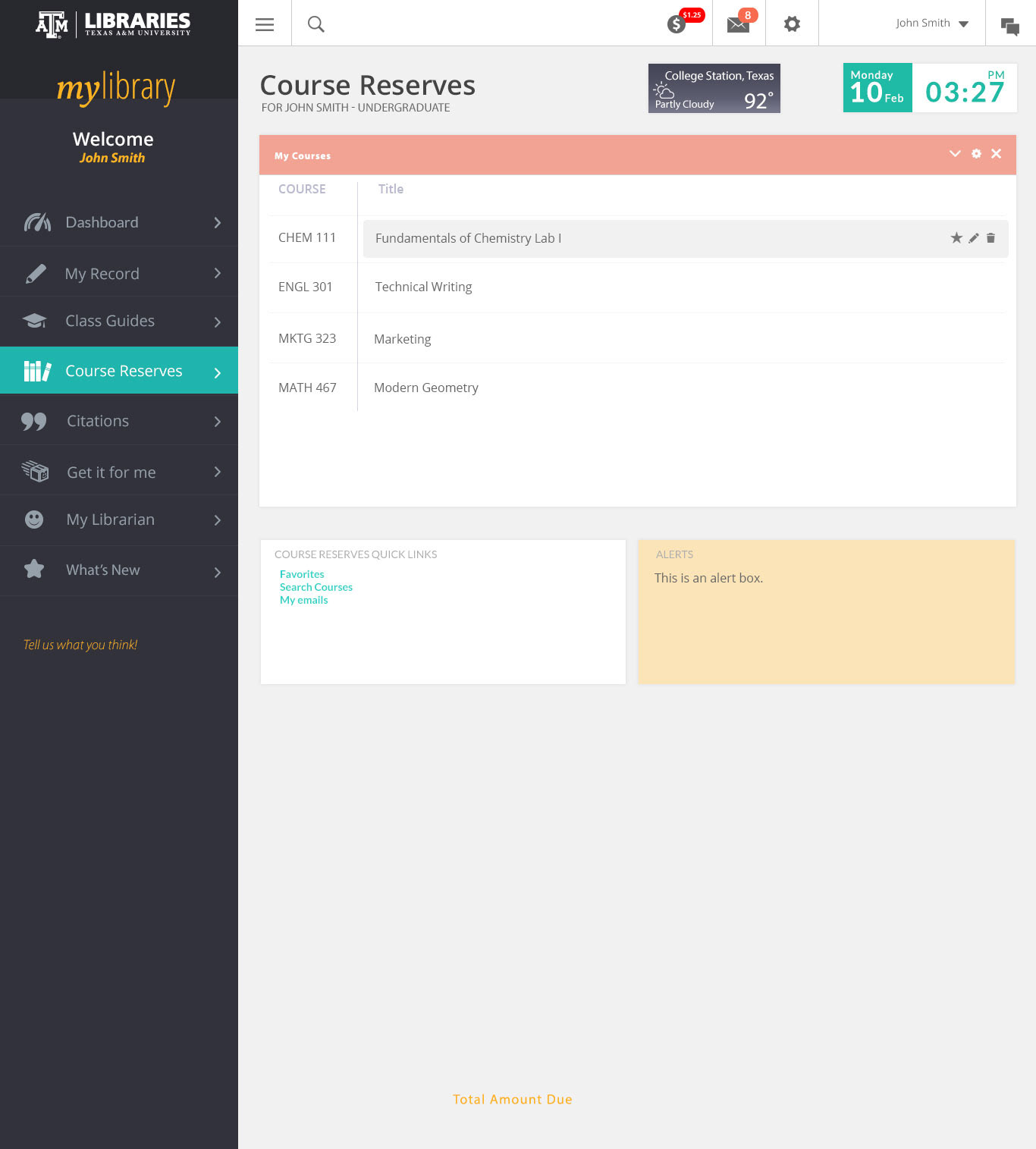Go to Dashboard in sidebar
This screenshot has width=1036, height=1149.
tap(119, 222)
